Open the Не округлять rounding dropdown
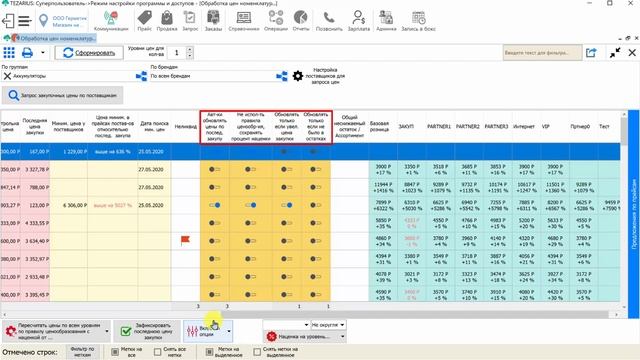 point(328,325)
